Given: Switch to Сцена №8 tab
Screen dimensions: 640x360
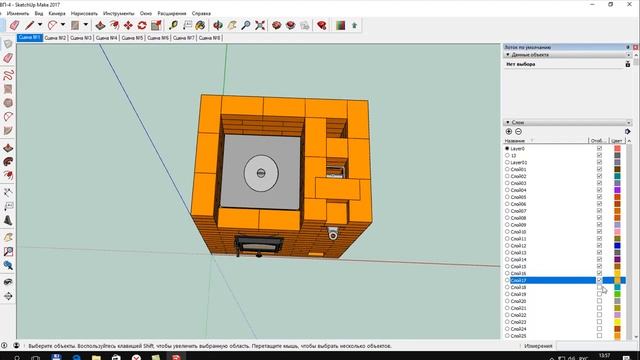Looking at the screenshot, I should click(x=209, y=38).
